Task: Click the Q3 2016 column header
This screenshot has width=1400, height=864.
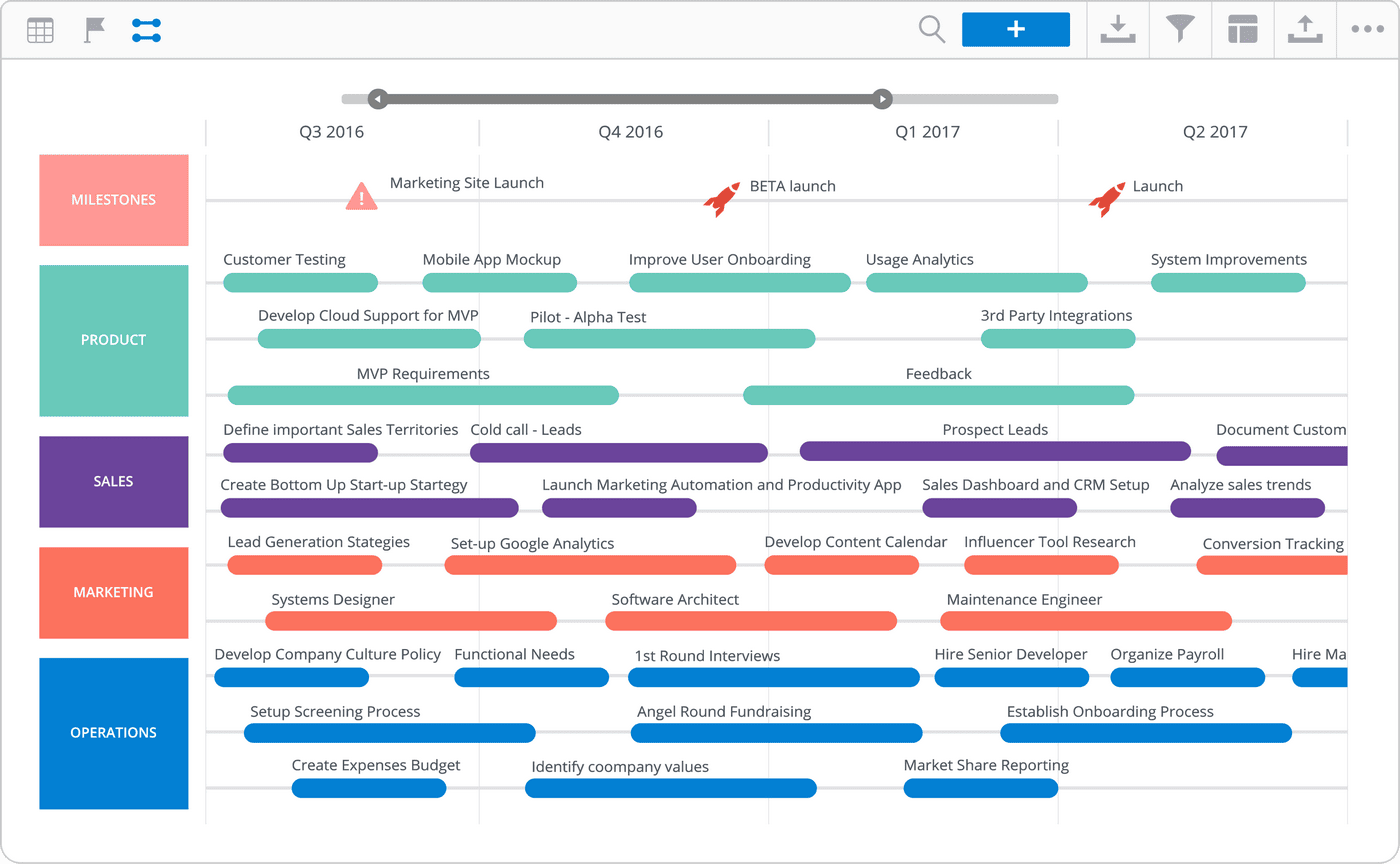Action: [x=331, y=132]
